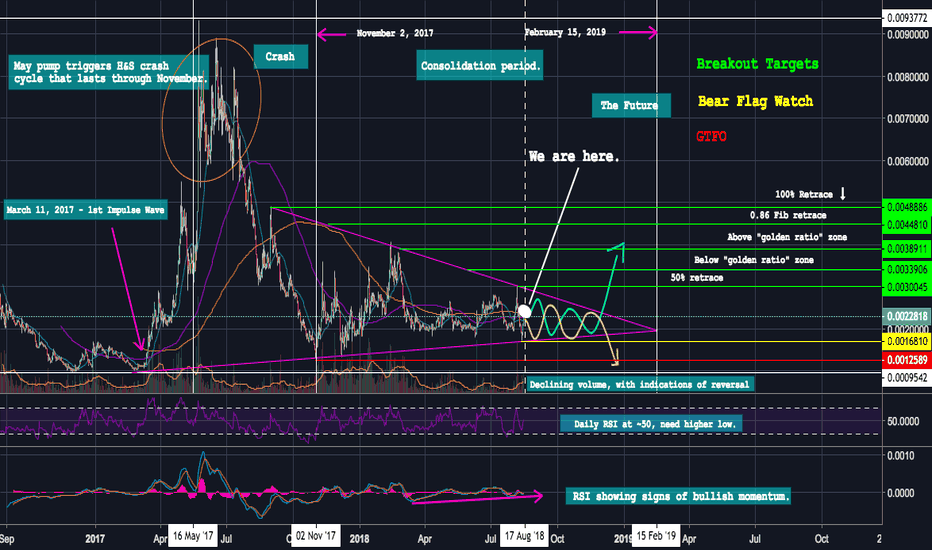Select the red 0.0012589 price tag
Image resolution: width=932 pixels, height=550 pixels.
[907, 360]
